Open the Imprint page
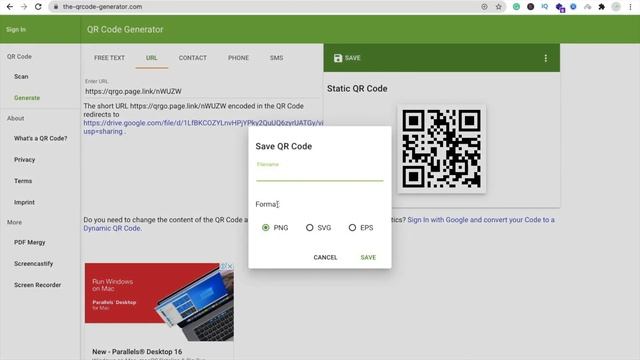Screen dimensions: 640x360 tap(24, 202)
